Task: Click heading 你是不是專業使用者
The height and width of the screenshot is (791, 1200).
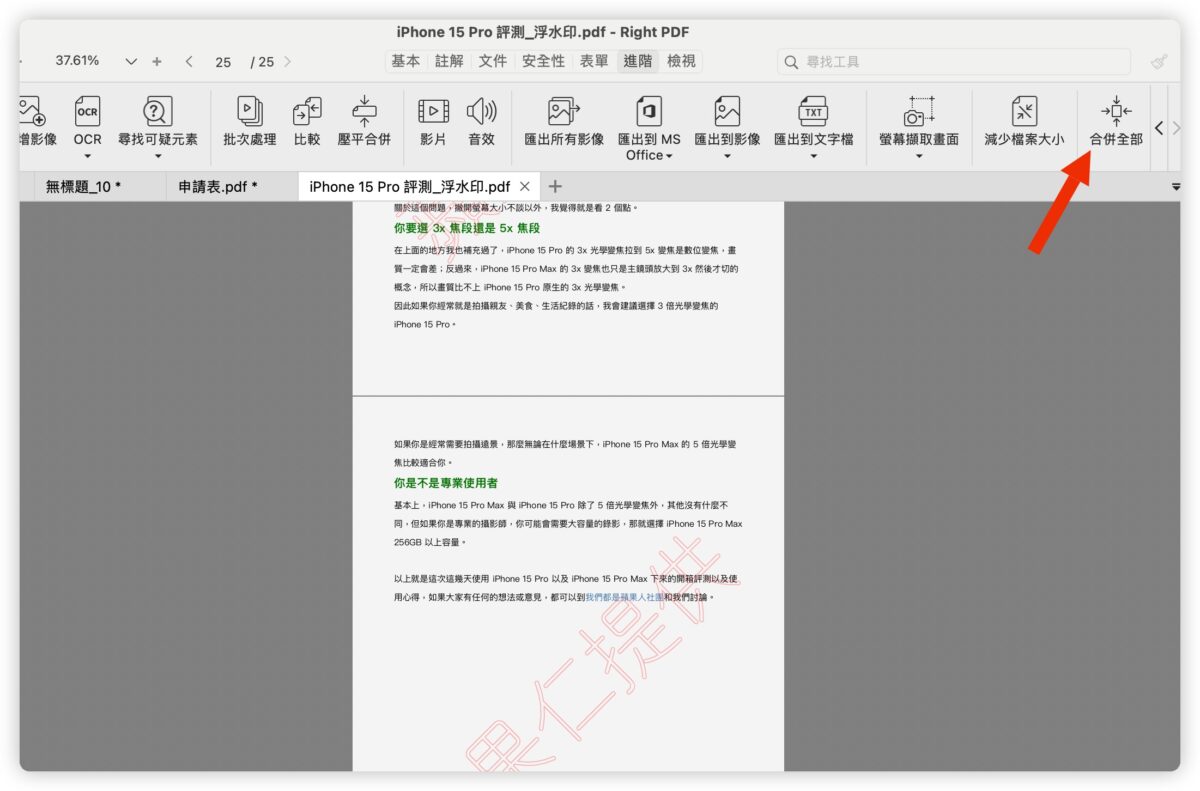Action: click(446, 483)
